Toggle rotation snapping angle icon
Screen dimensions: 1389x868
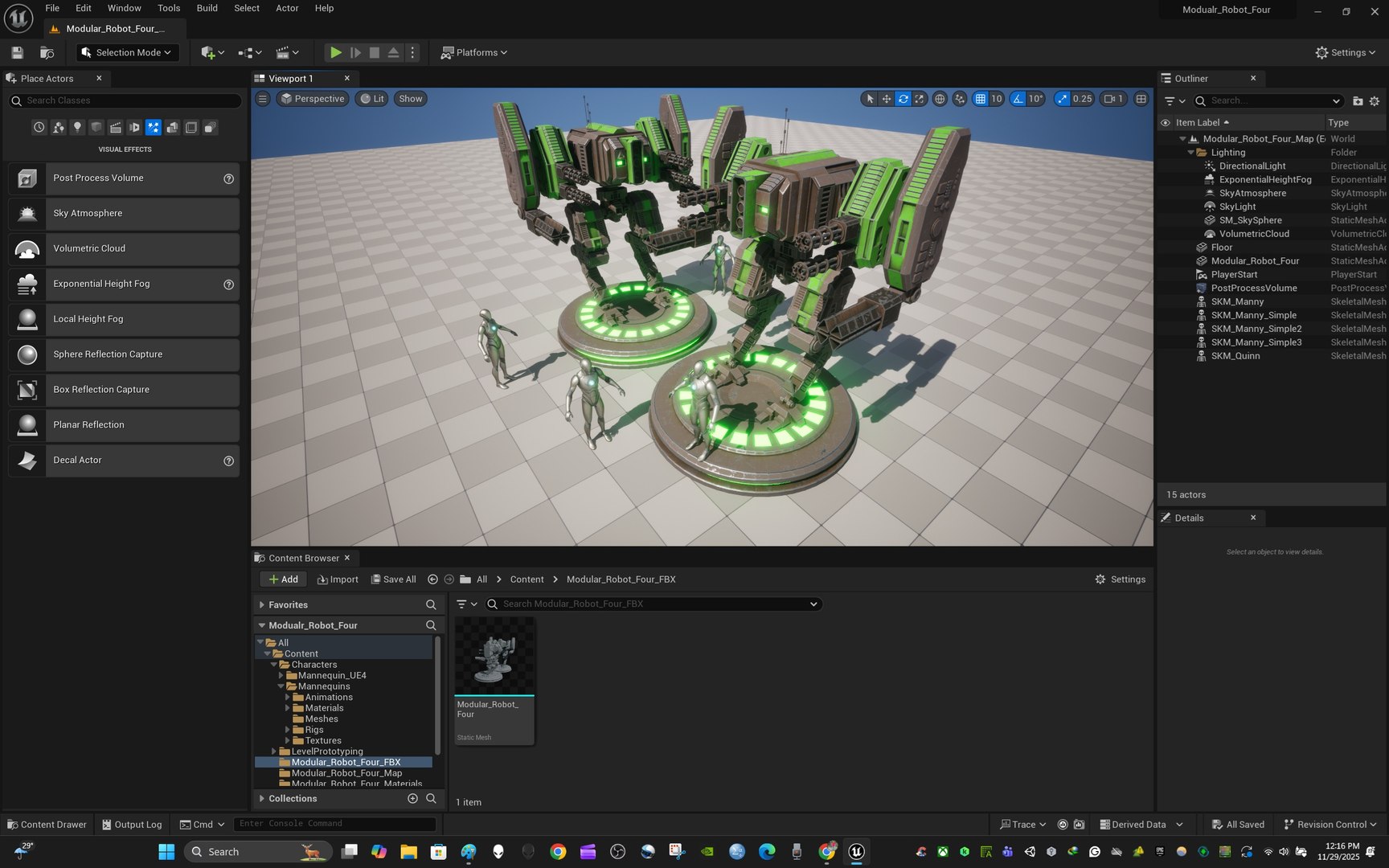point(1018,99)
